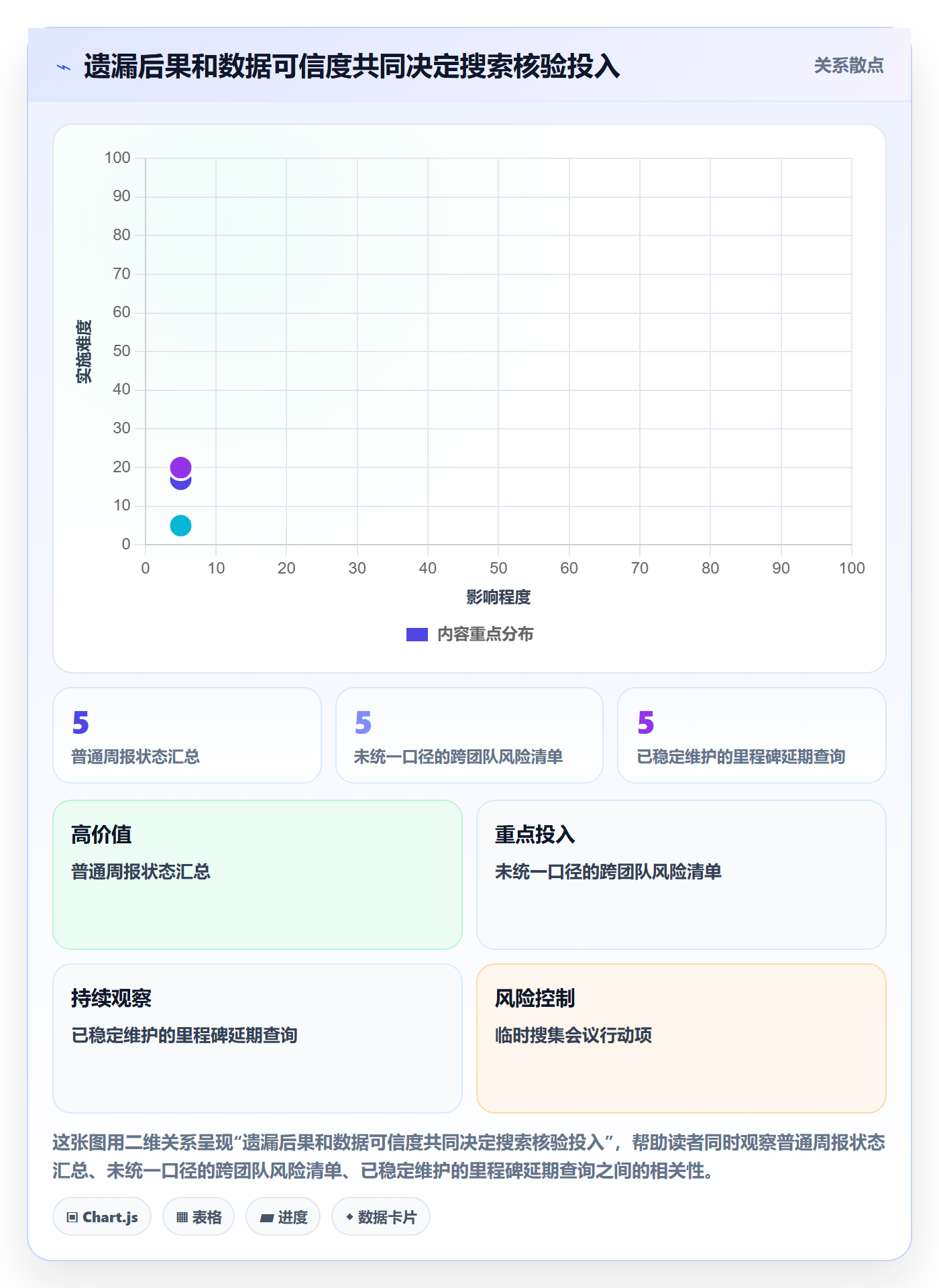939x1288 pixels.
Task: Toggle the 内容重点分布 legend color box
Action: pos(417,635)
